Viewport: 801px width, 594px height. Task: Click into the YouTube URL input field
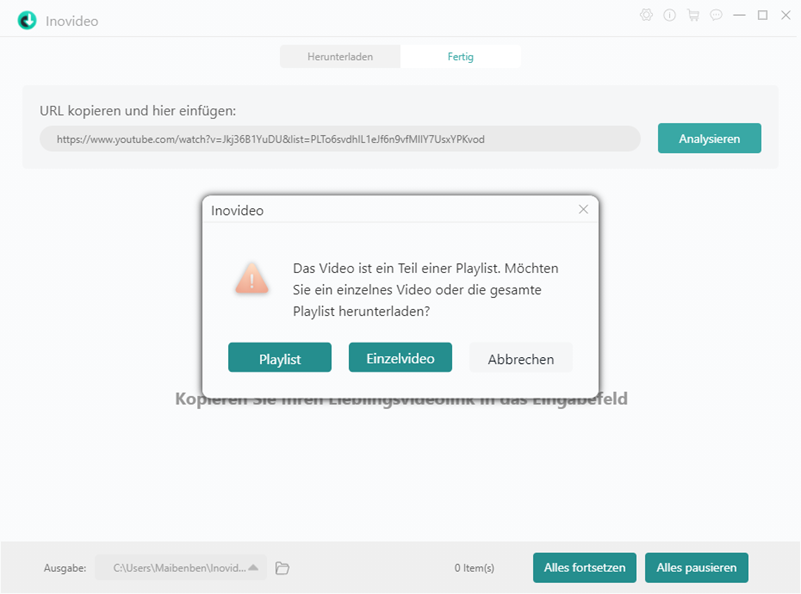(340, 139)
